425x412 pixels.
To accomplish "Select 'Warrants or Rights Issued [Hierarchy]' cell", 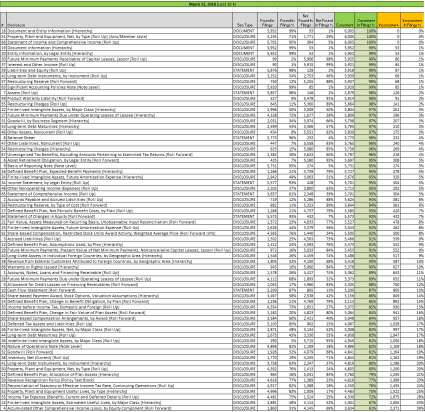I will (x=119, y=267).
